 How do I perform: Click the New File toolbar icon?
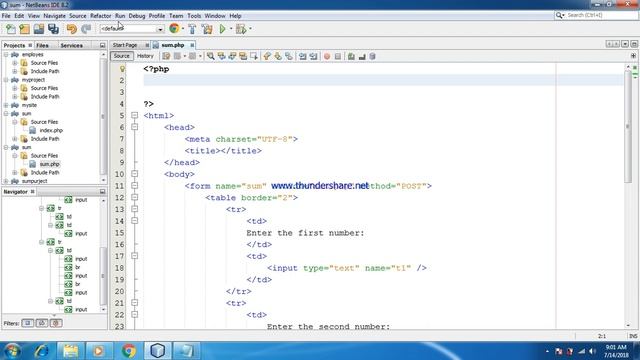(11, 29)
